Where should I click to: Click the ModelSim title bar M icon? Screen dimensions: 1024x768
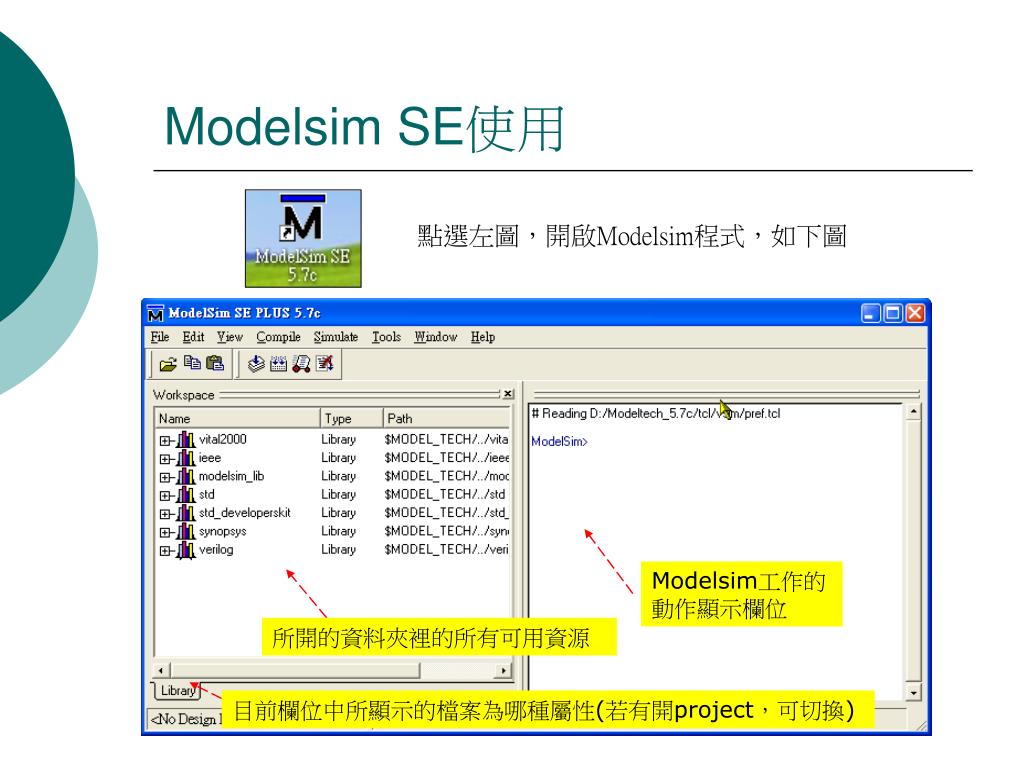point(155,313)
